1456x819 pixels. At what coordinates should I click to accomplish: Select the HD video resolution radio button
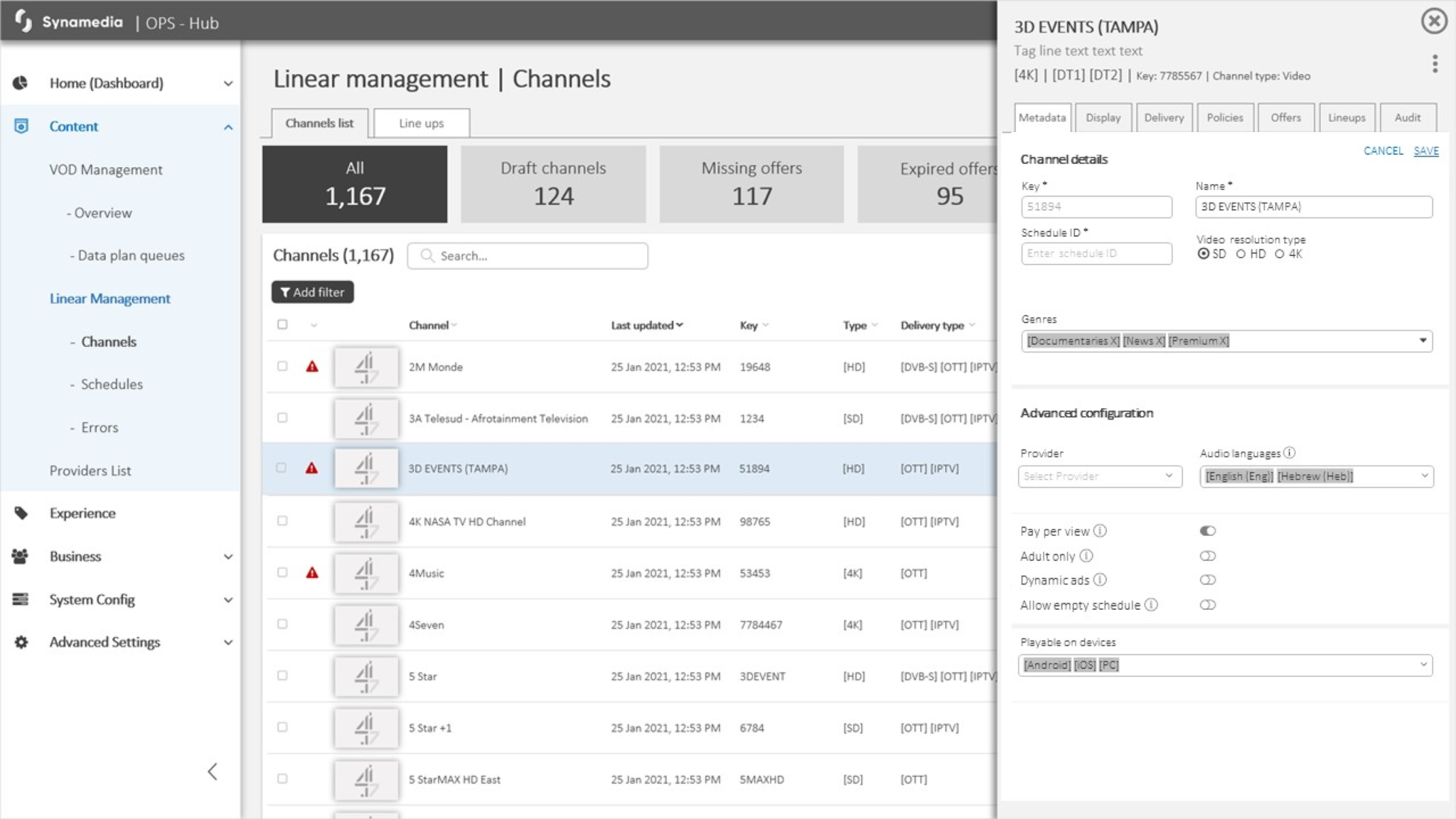coord(1241,254)
